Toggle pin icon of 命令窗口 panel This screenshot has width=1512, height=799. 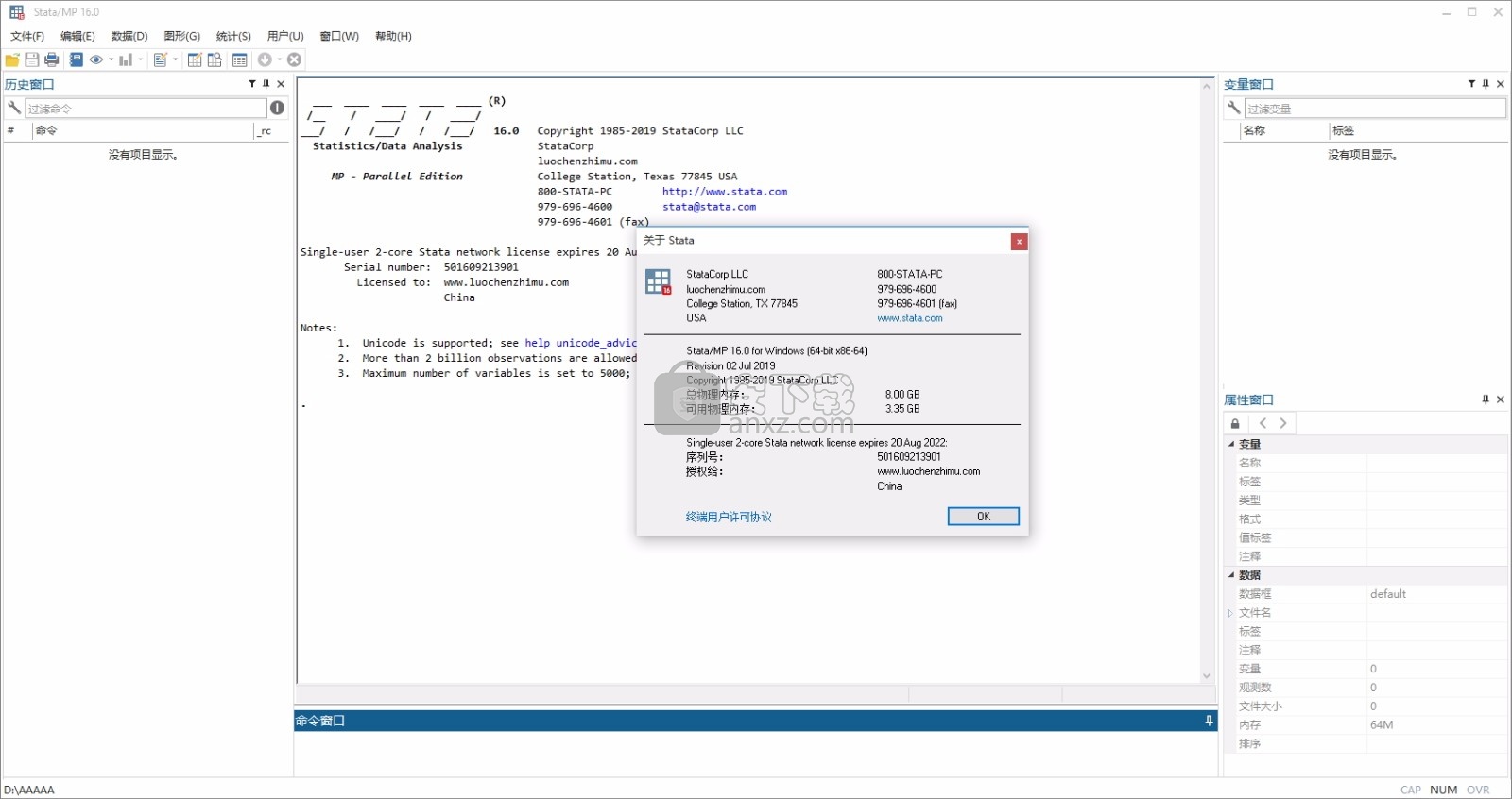(x=1209, y=721)
